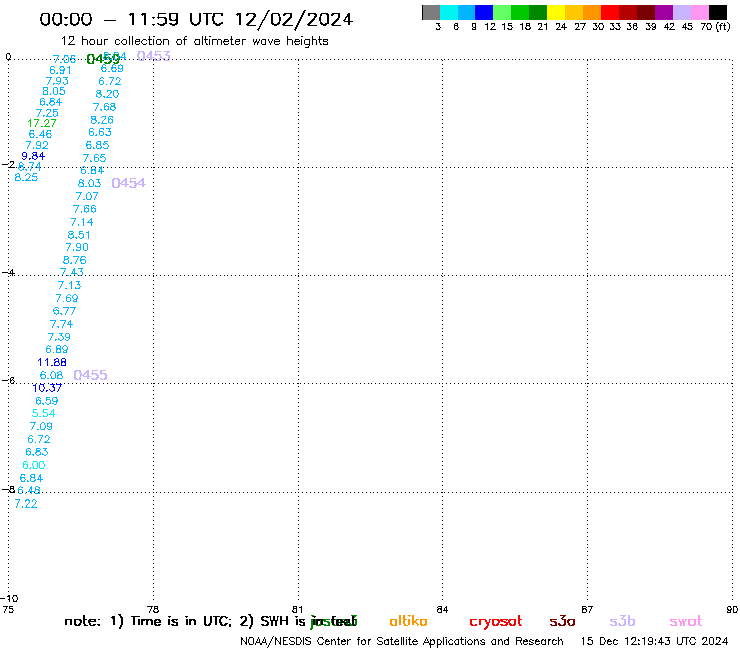This screenshot has height=650, width=740.
Task: Click the pass time label 0454
Action: pyautogui.click(x=128, y=183)
